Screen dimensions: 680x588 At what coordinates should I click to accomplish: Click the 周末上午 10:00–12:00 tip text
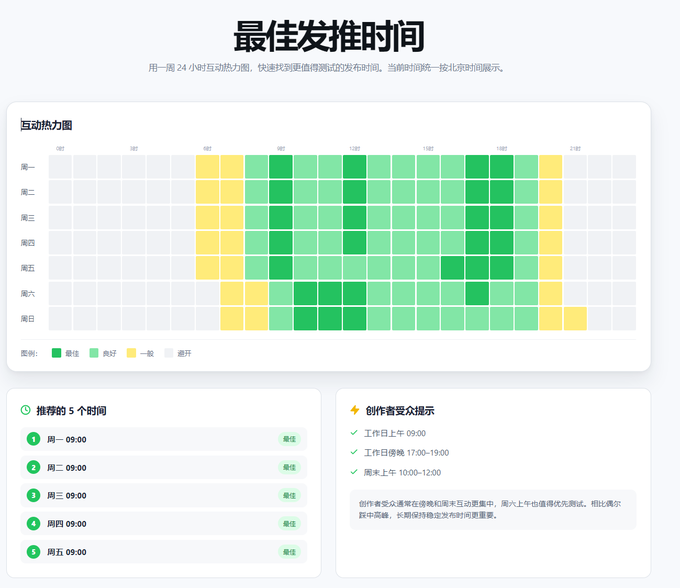click(x=402, y=472)
